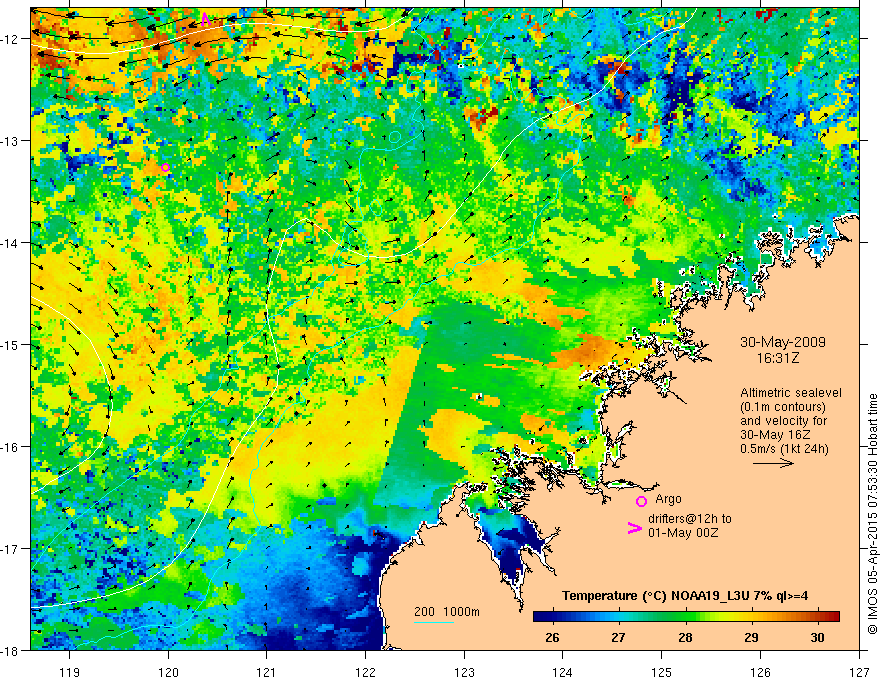Click longitude axis label '126'
This screenshot has width=880, height=680.
pyautogui.click(x=760, y=672)
